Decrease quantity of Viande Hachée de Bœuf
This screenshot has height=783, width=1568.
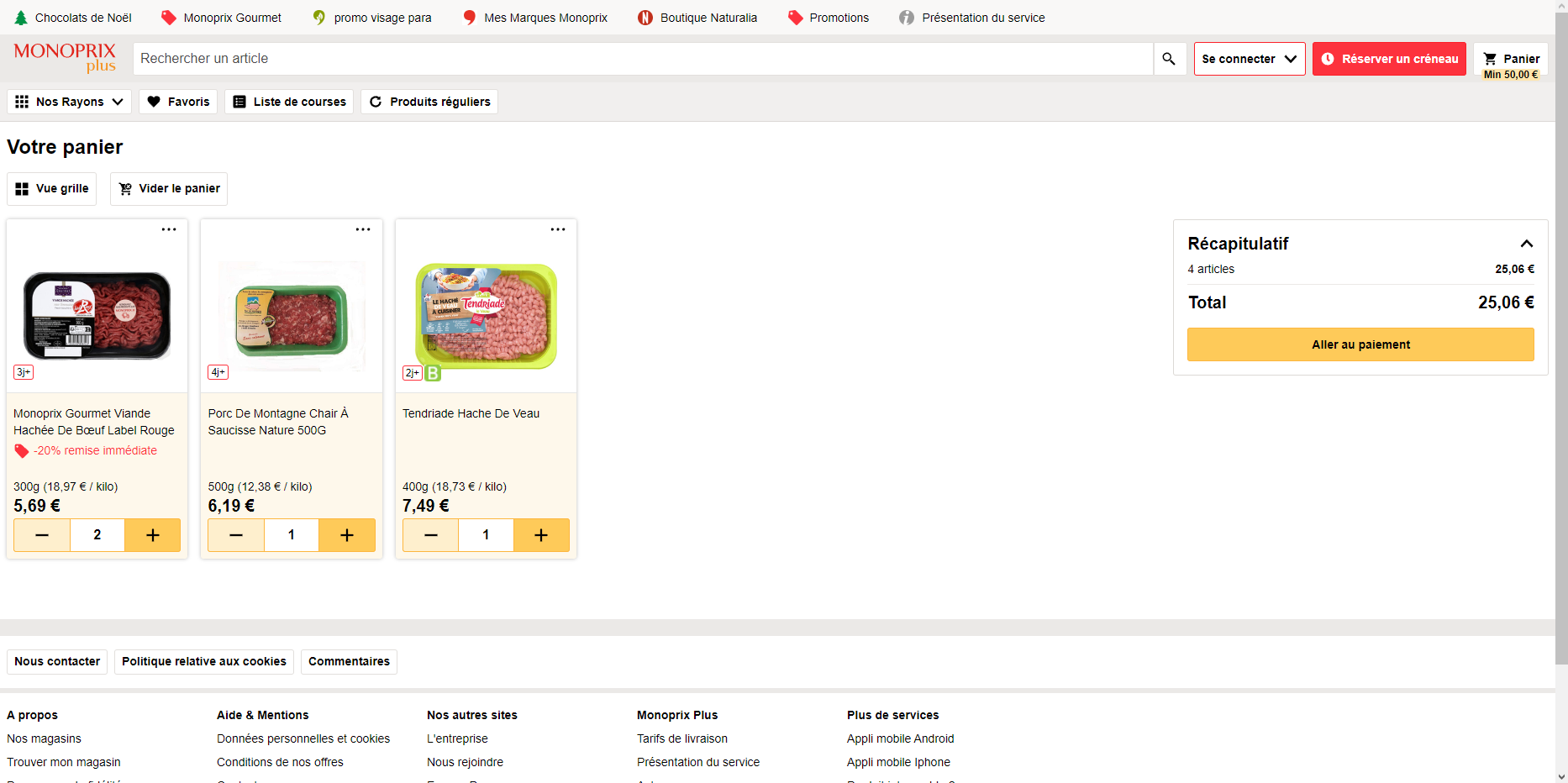[42, 535]
